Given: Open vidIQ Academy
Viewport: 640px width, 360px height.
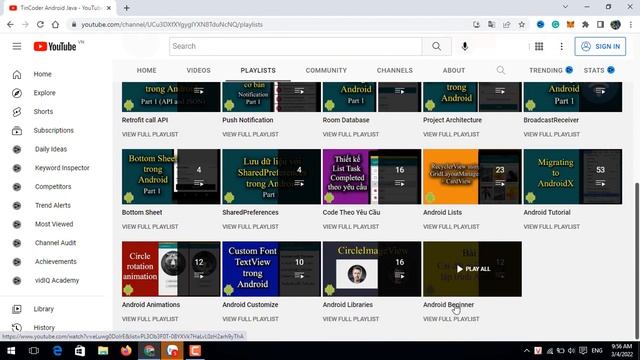Looking at the screenshot, I should pyautogui.click(x=56, y=281).
